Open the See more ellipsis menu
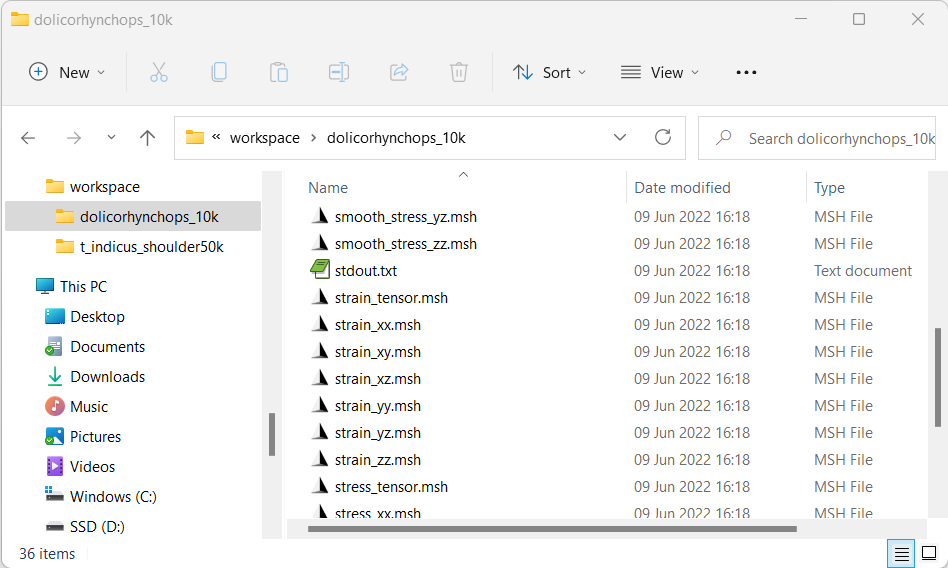This screenshot has width=948, height=568. [x=746, y=72]
